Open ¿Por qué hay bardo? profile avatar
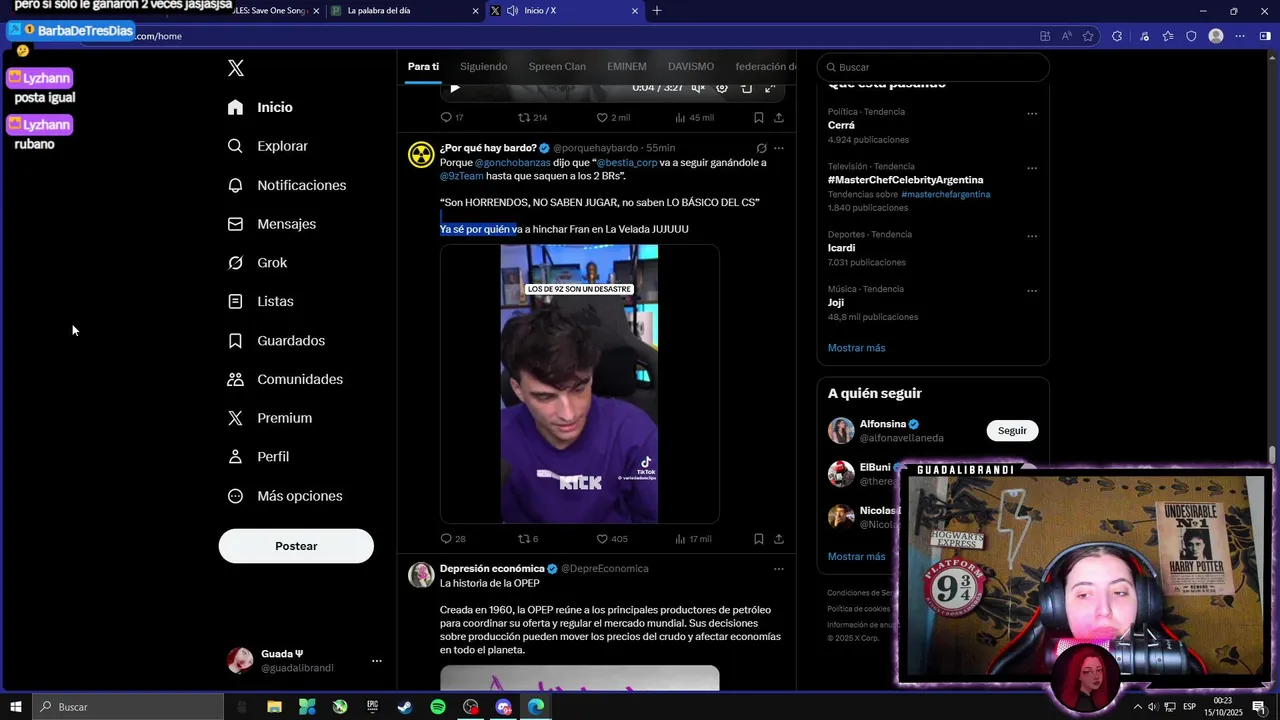This screenshot has width=1280, height=720. 421,155
